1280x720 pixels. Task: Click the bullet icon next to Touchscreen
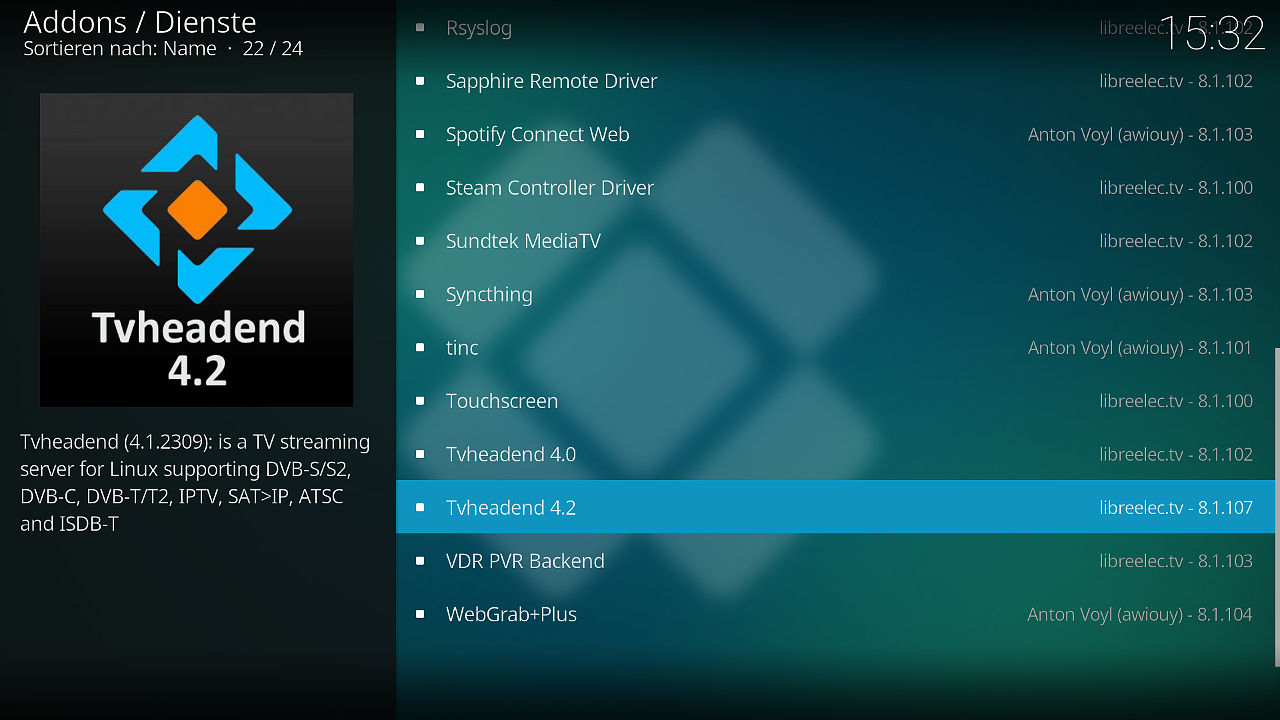click(x=420, y=401)
